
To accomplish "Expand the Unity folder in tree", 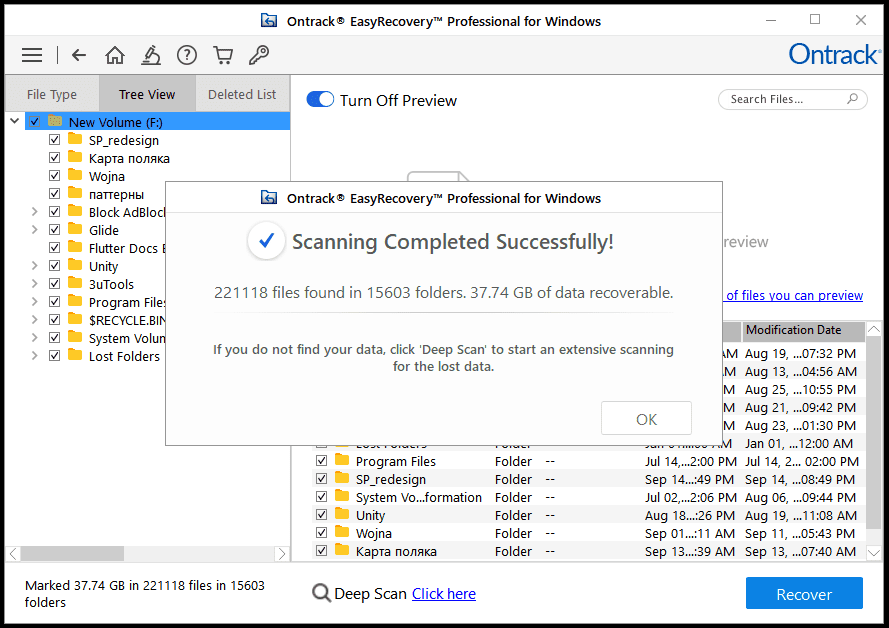I will pyautogui.click(x=35, y=266).
